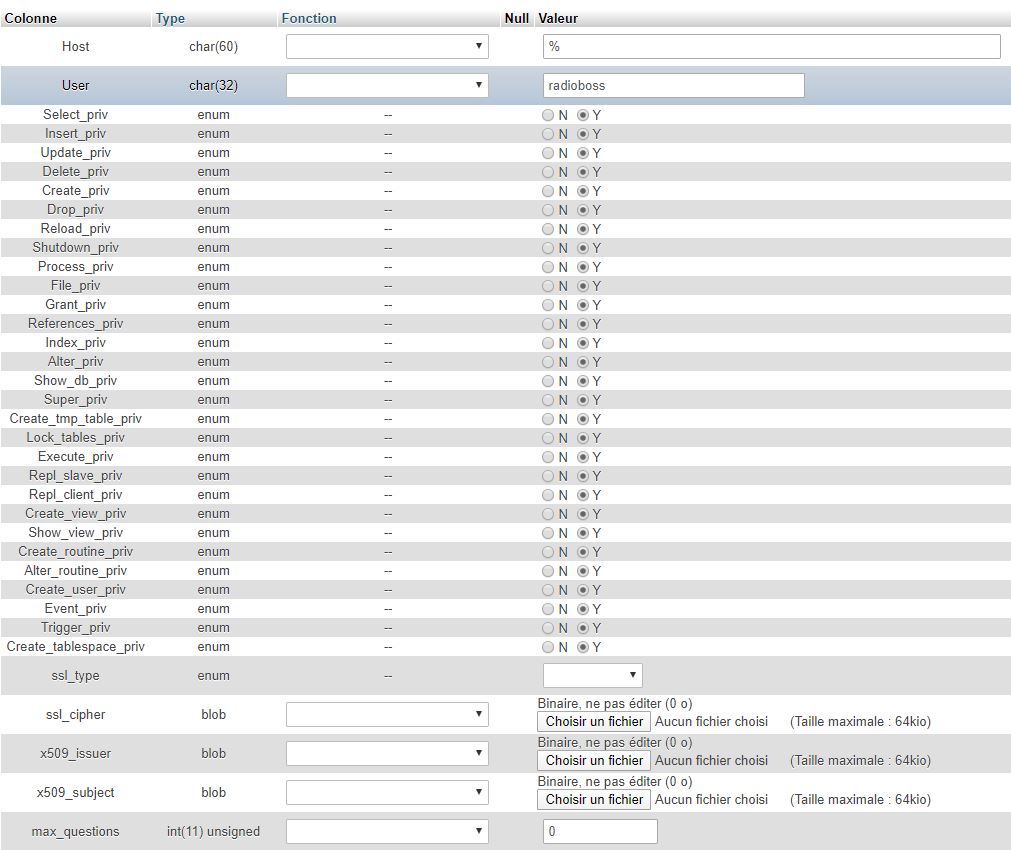This screenshot has width=1011, height=850.
Task: Click the Null header text
Action: (516, 18)
